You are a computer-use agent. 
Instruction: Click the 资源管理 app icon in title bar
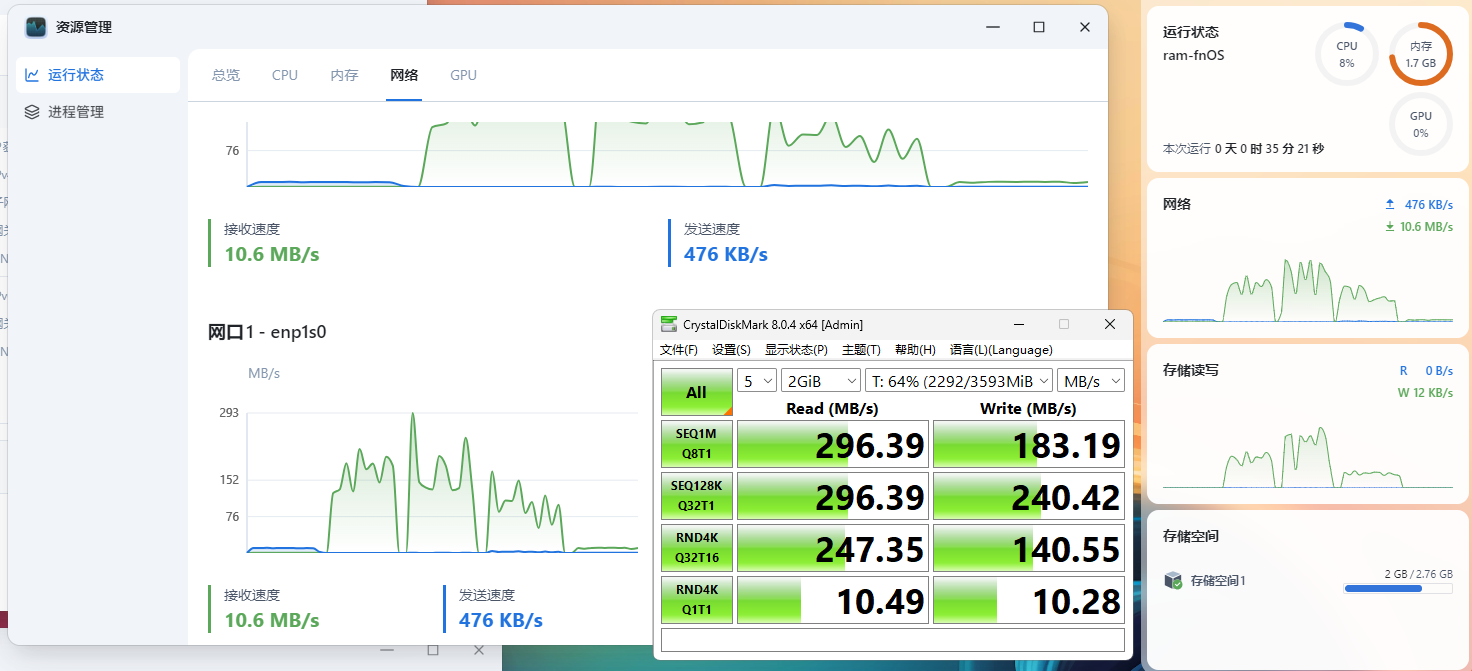[36, 27]
